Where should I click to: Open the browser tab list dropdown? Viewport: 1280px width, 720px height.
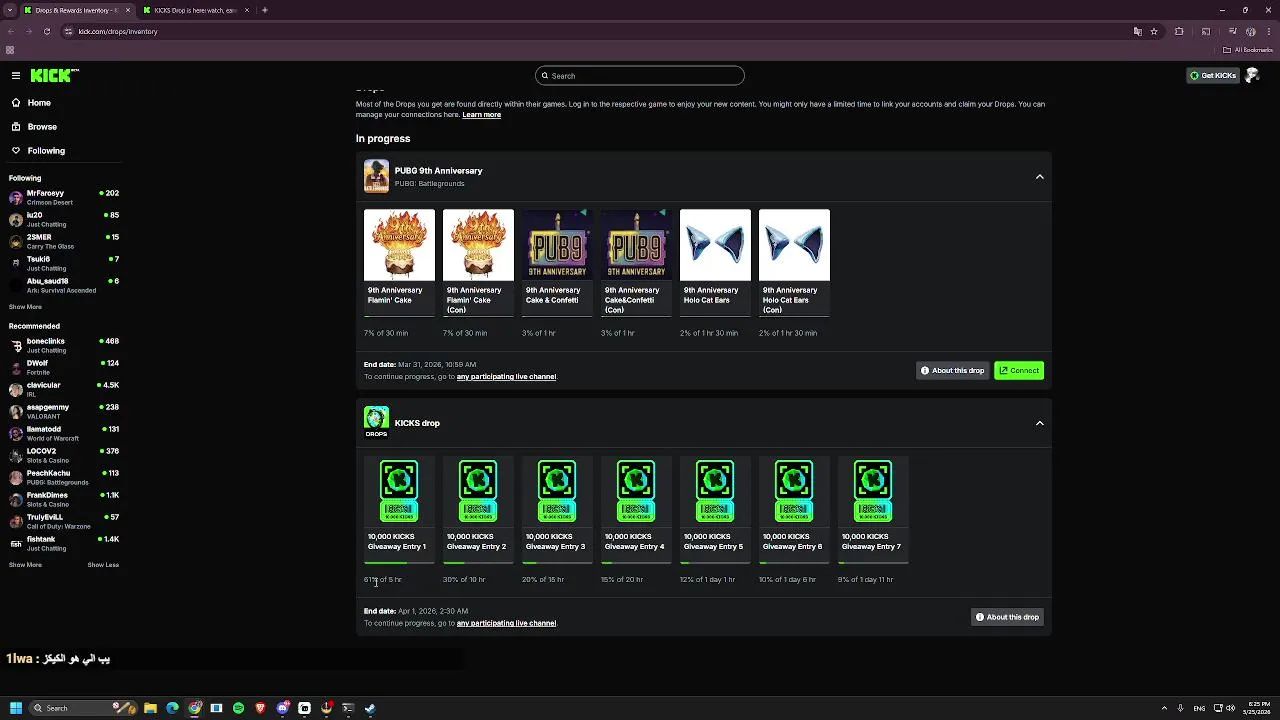click(x=9, y=10)
